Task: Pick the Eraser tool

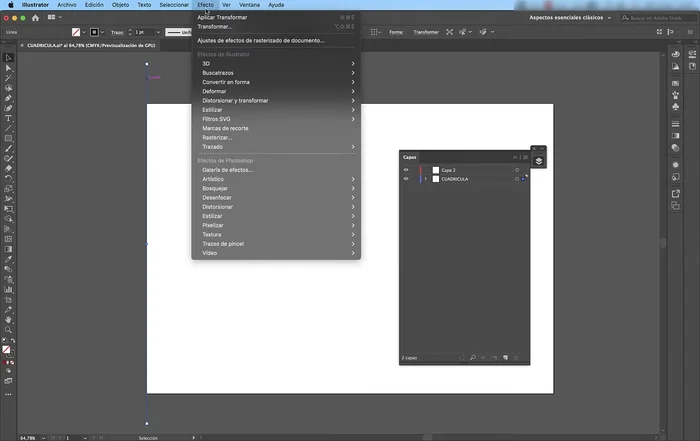Action: click(8, 169)
